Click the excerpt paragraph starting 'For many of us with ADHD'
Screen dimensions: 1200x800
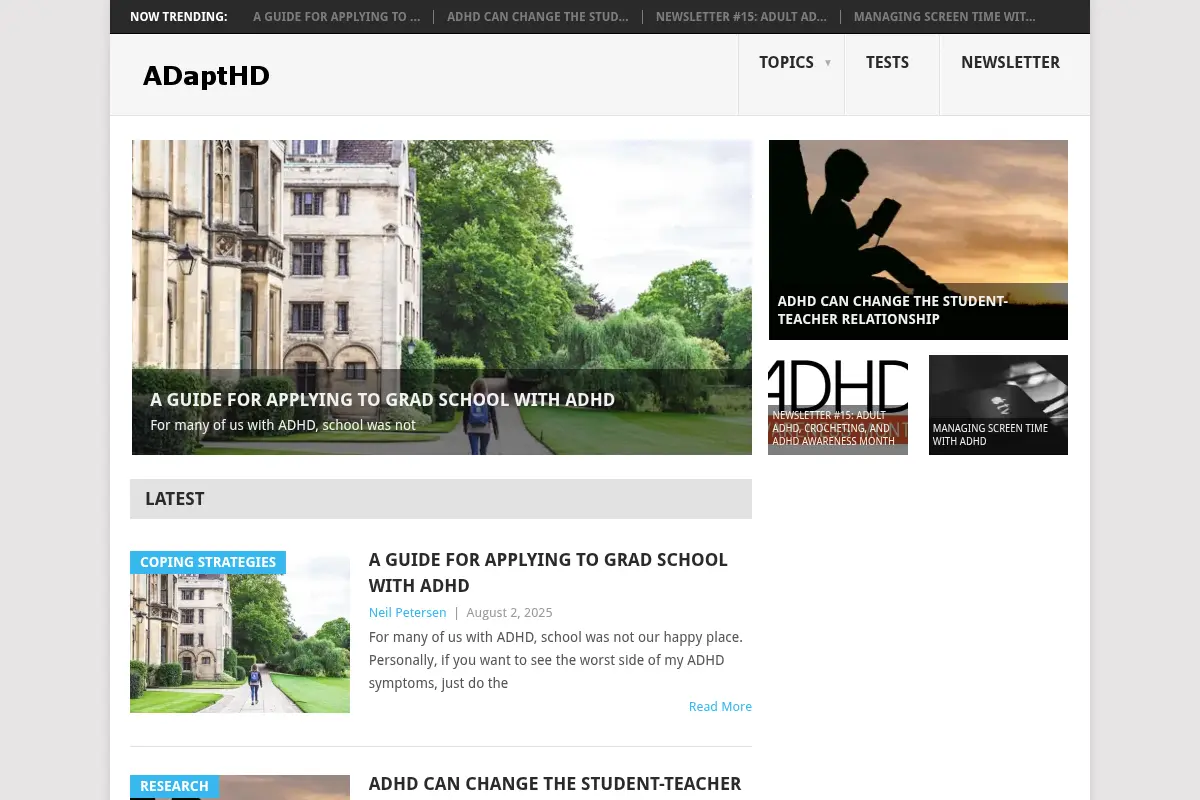coord(556,660)
